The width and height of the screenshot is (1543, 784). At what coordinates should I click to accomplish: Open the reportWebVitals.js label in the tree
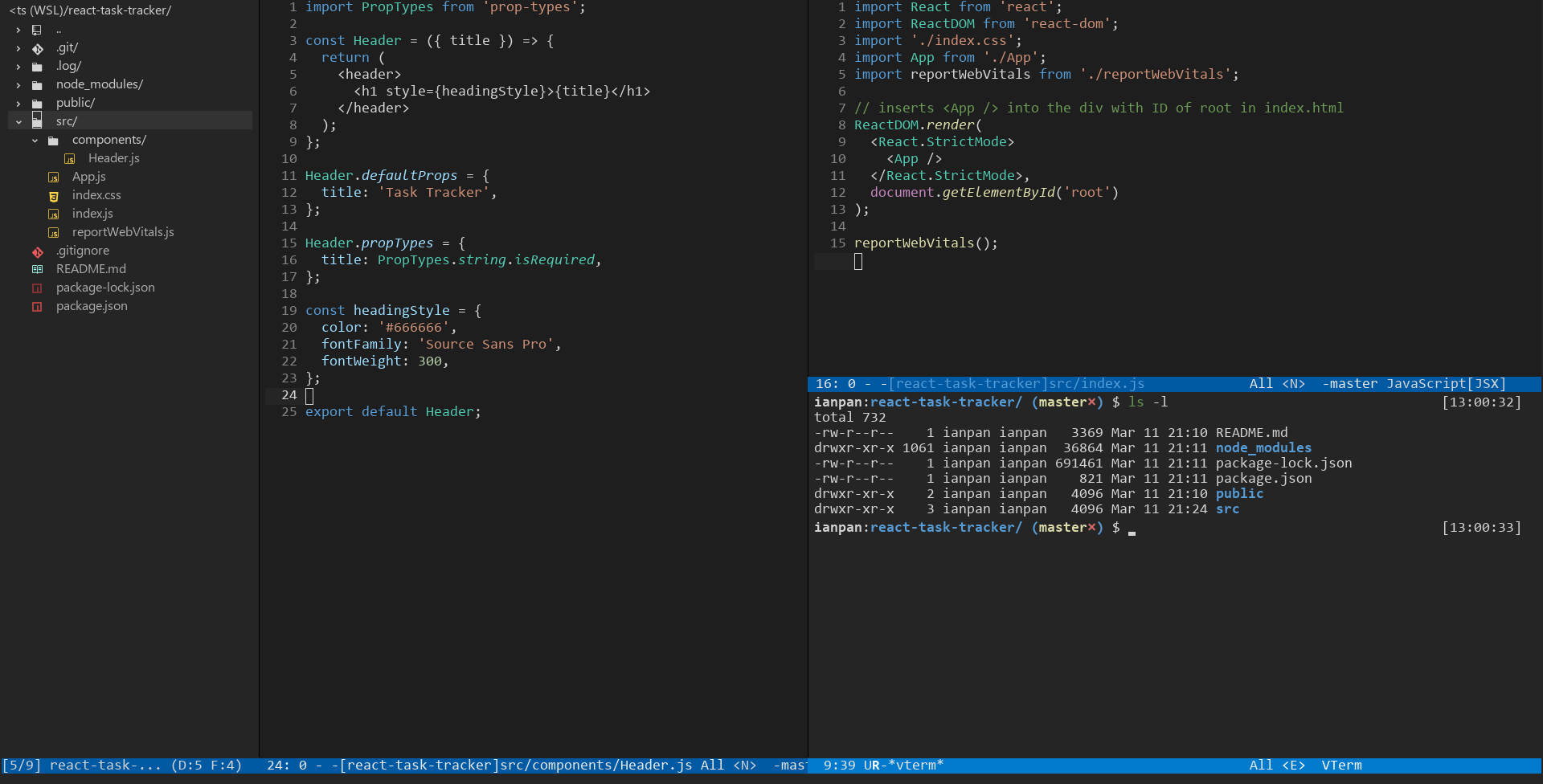(x=123, y=232)
